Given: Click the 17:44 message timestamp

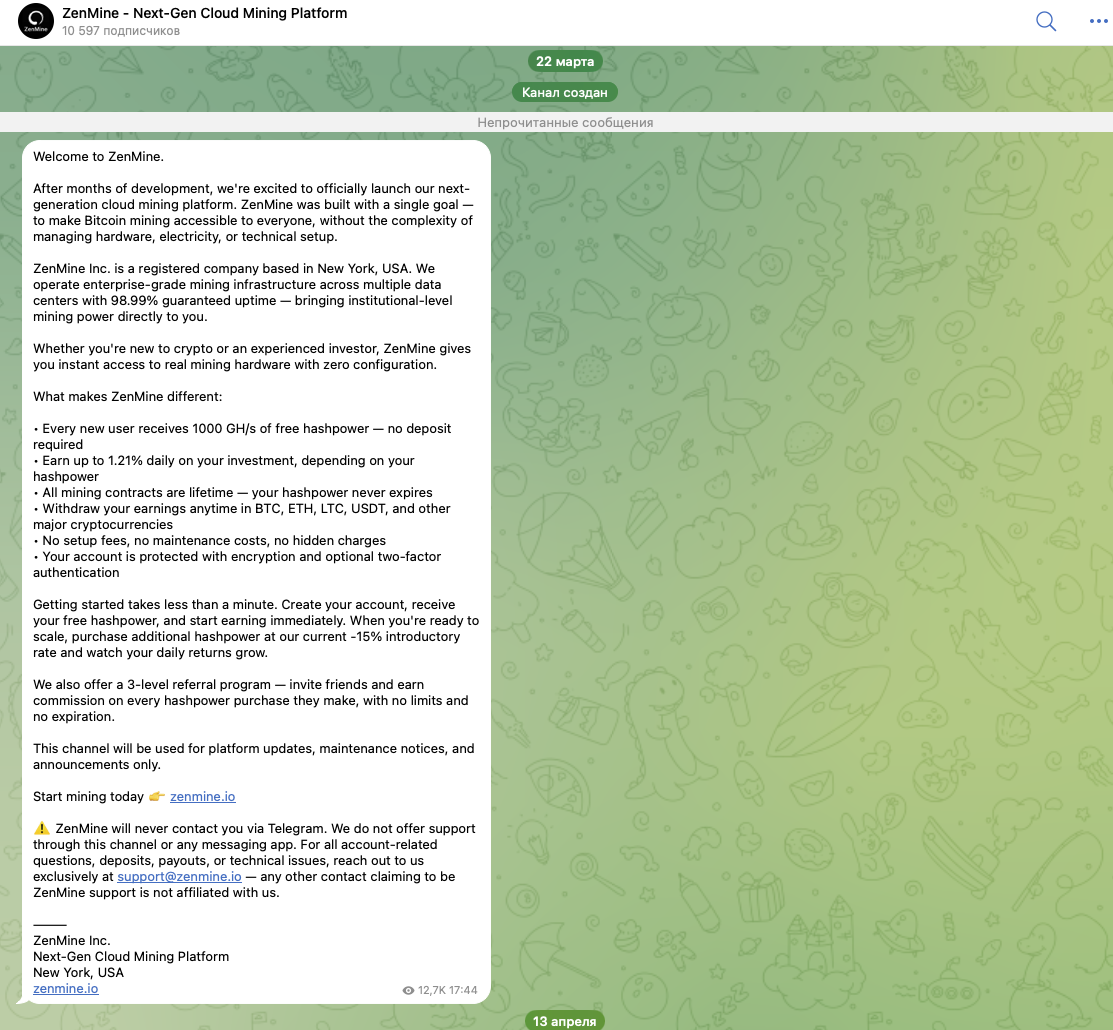Looking at the screenshot, I should click(x=463, y=990).
